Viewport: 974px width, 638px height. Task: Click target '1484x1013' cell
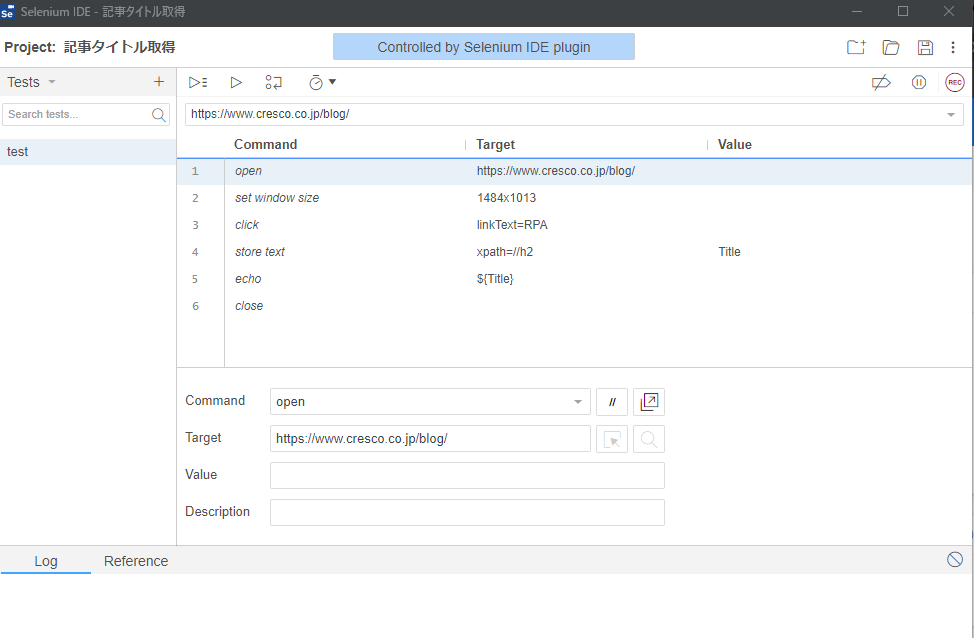pyautogui.click(x=506, y=198)
